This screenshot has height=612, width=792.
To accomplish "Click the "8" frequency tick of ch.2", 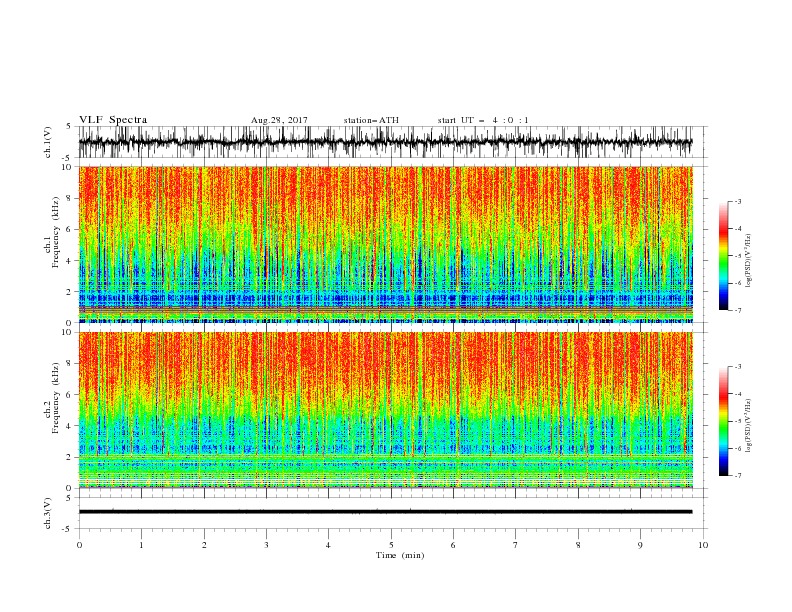I will click(69, 364).
